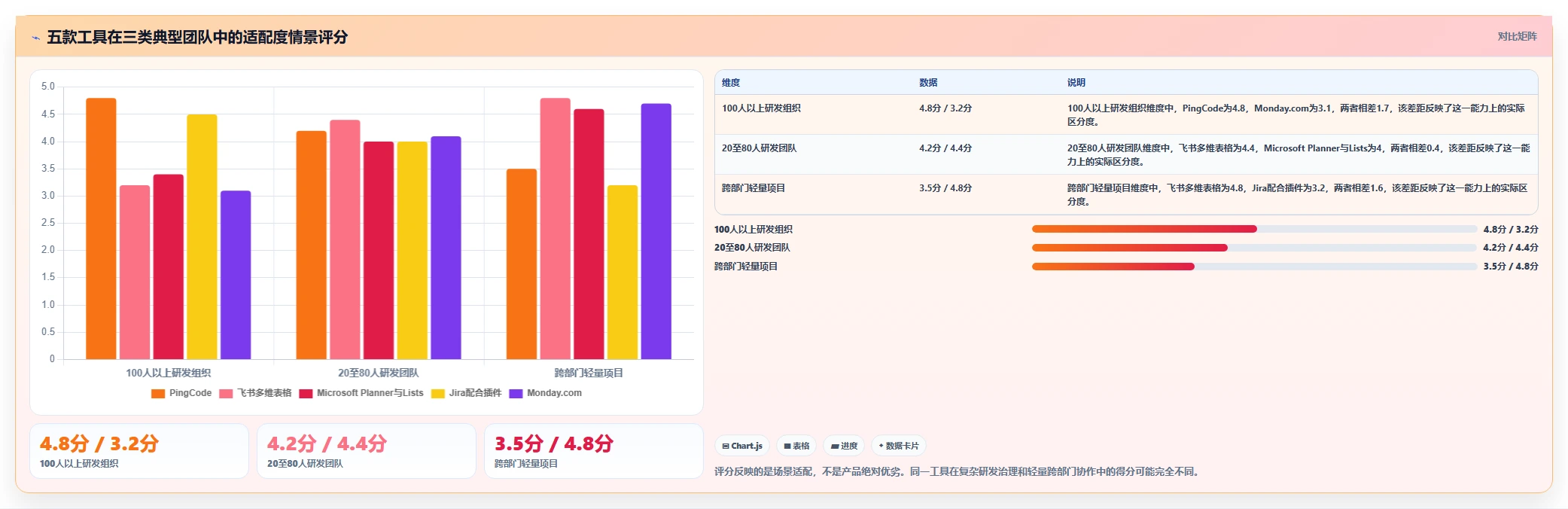This screenshot has width=1568, height=509.
Task: Click table cell 4.2分 / 4.4分
Action: (x=945, y=148)
